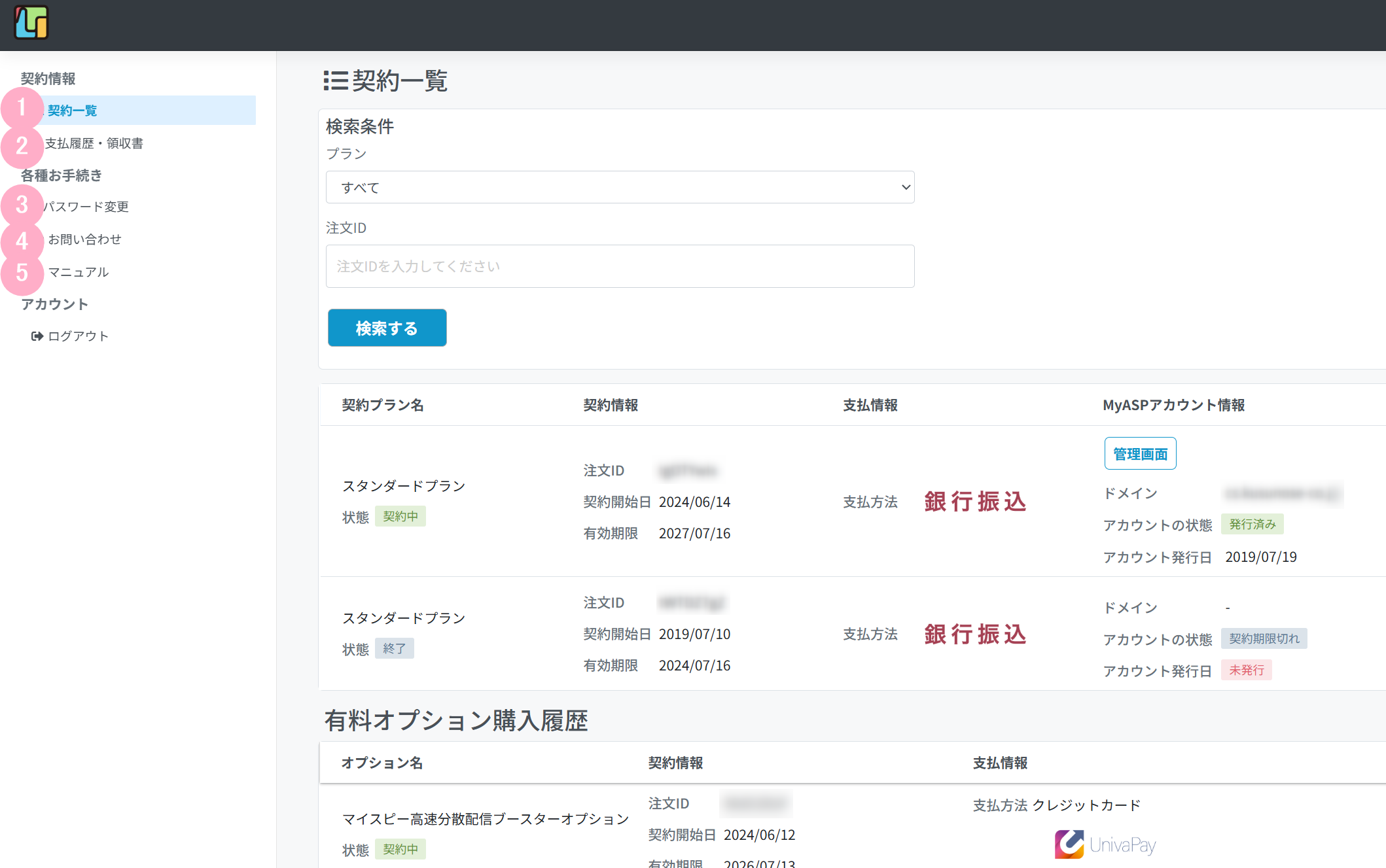
Task: Open お問い合わせ from the sidebar
Action: click(84, 239)
